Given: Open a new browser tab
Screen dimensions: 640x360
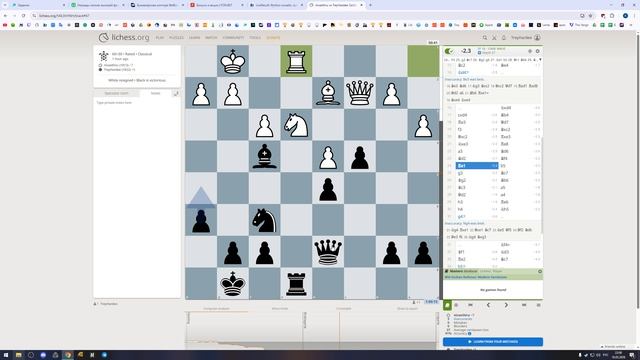Looking at the screenshot, I should coord(370,5).
